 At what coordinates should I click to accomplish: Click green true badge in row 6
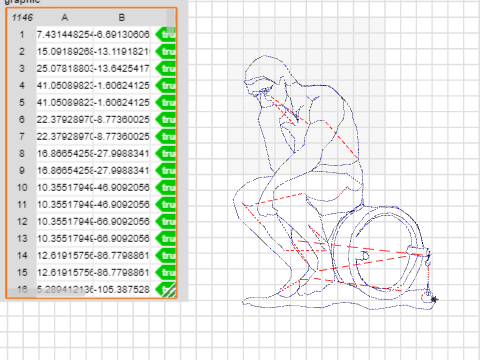point(165,119)
